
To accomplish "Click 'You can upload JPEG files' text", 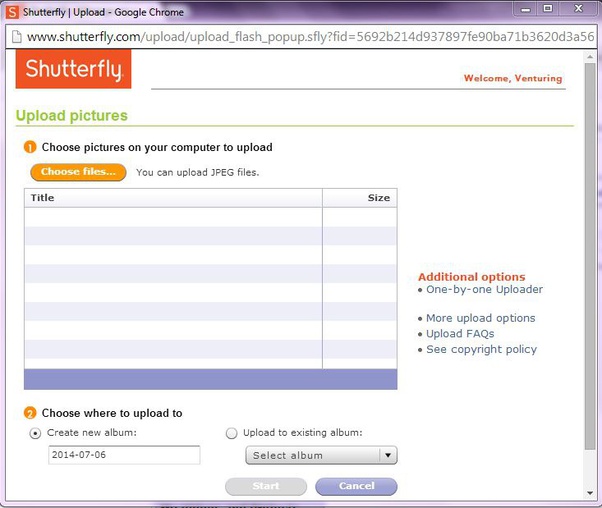I will point(198,172).
